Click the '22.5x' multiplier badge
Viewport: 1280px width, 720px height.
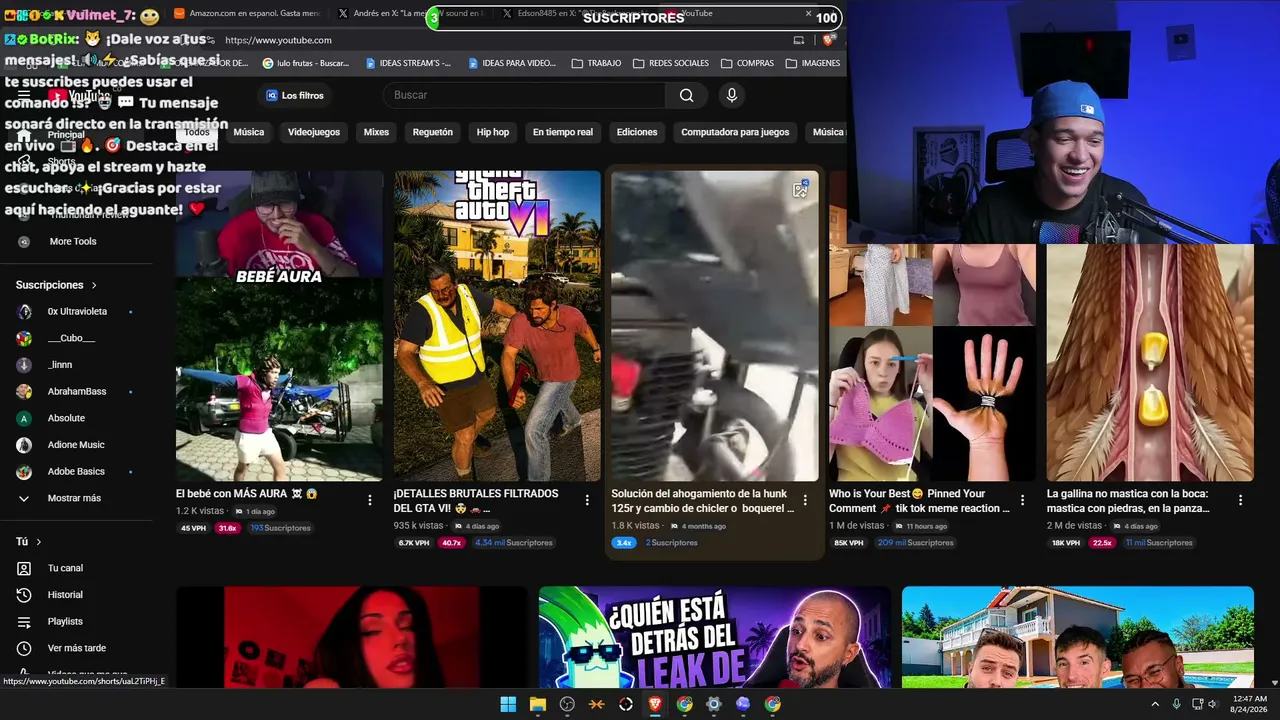(1102, 543)
